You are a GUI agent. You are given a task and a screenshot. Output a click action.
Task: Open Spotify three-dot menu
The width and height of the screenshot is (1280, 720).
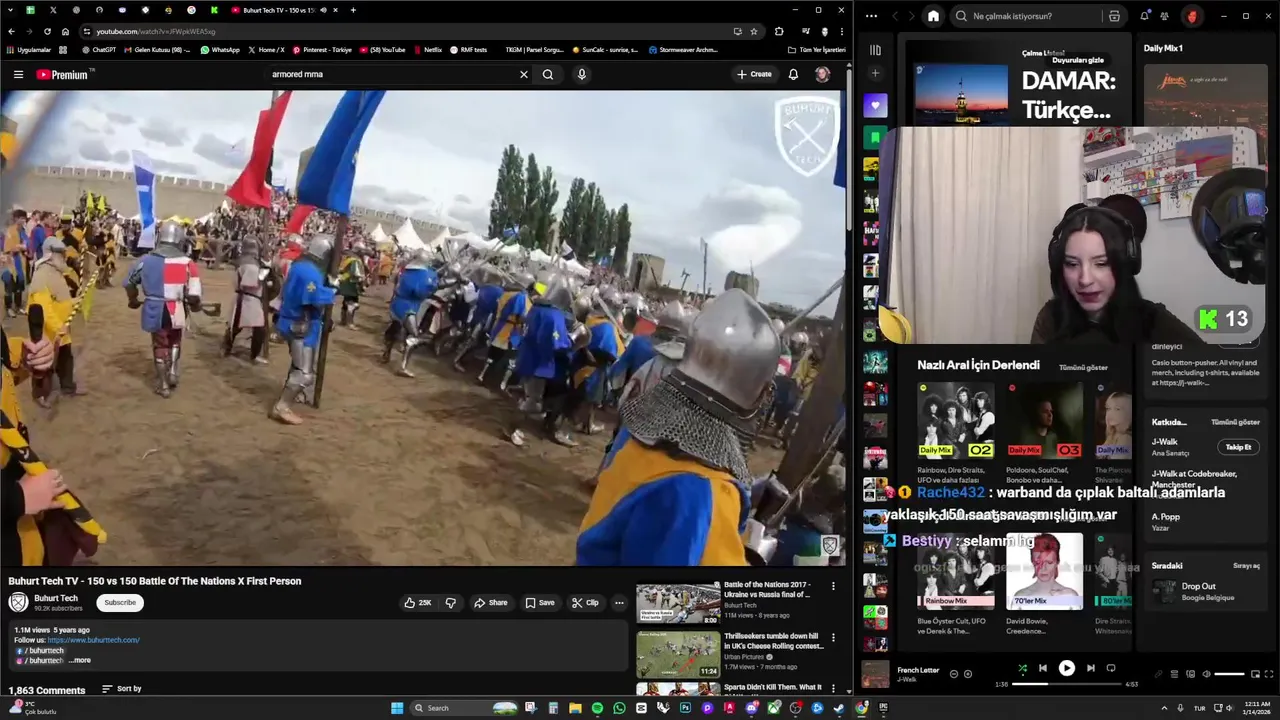871,16
